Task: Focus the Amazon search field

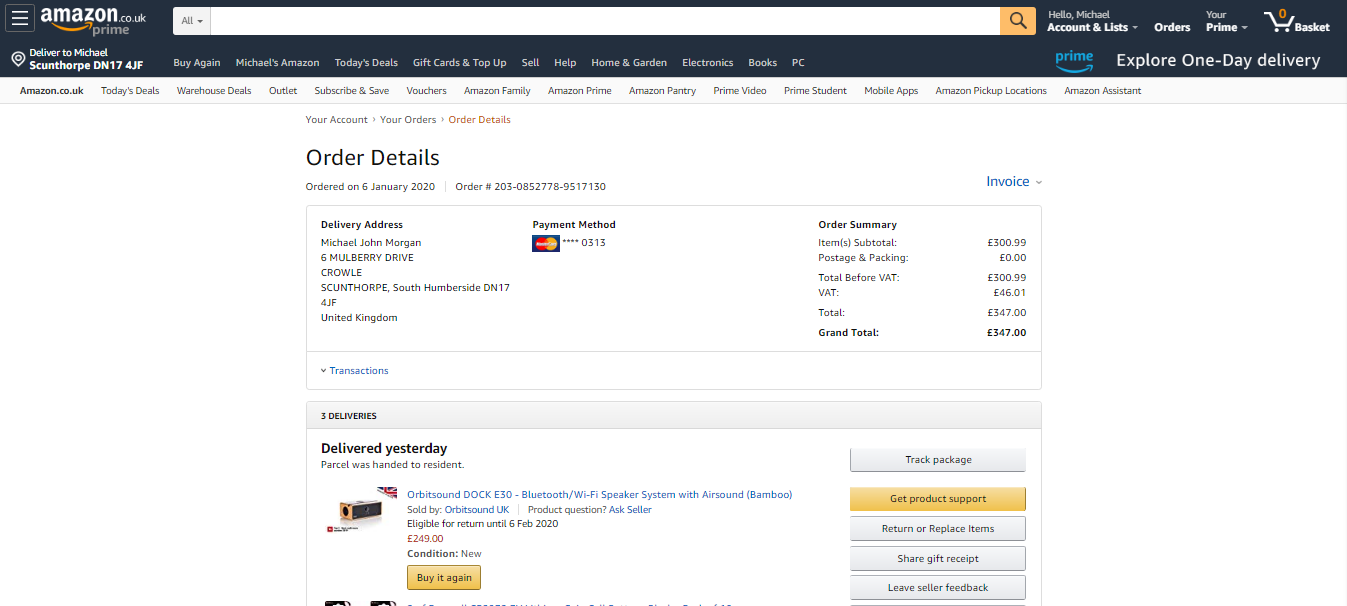Action: coord(605,21)
